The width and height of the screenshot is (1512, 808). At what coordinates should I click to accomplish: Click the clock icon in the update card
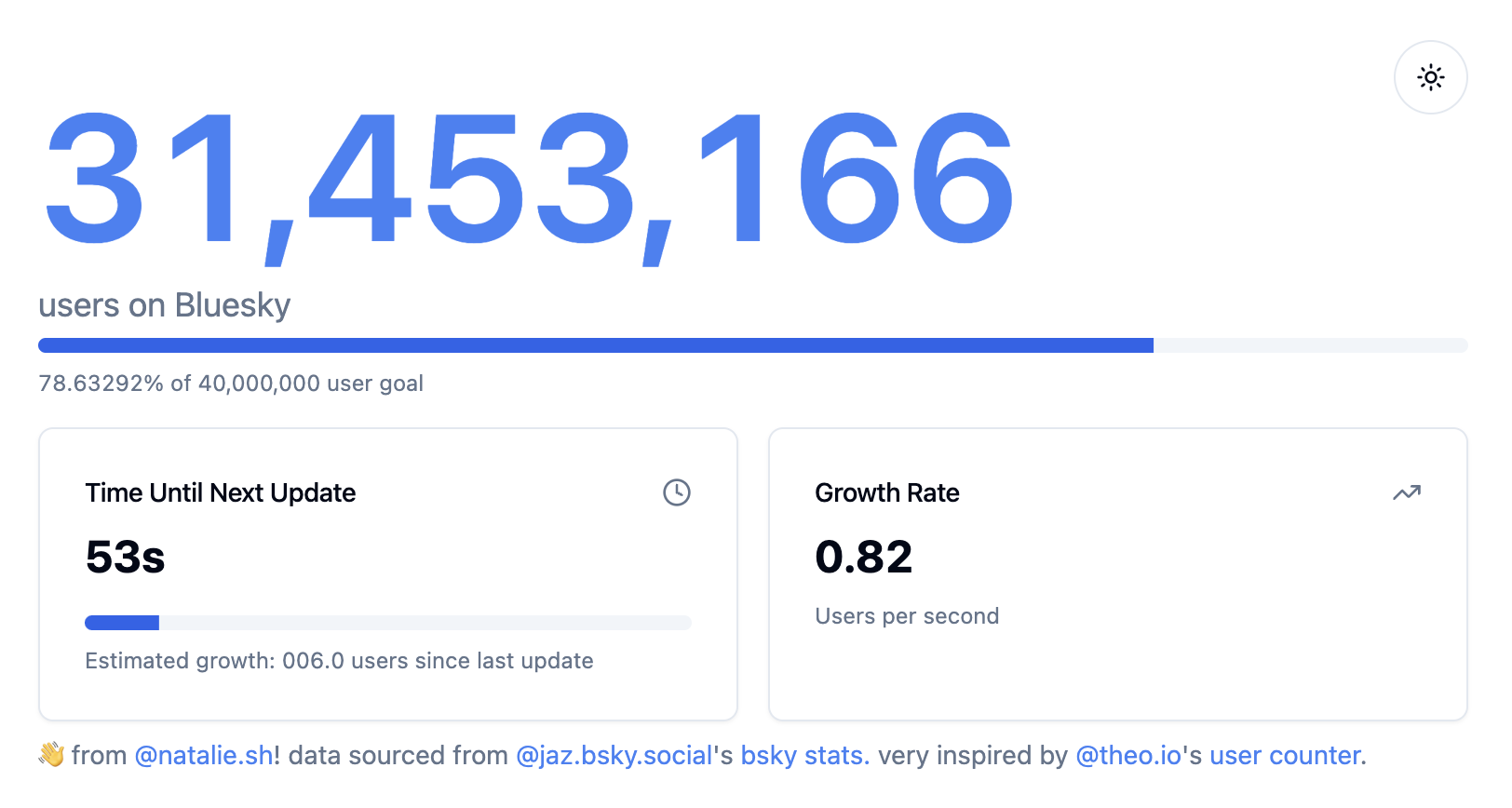pos(676,492)
